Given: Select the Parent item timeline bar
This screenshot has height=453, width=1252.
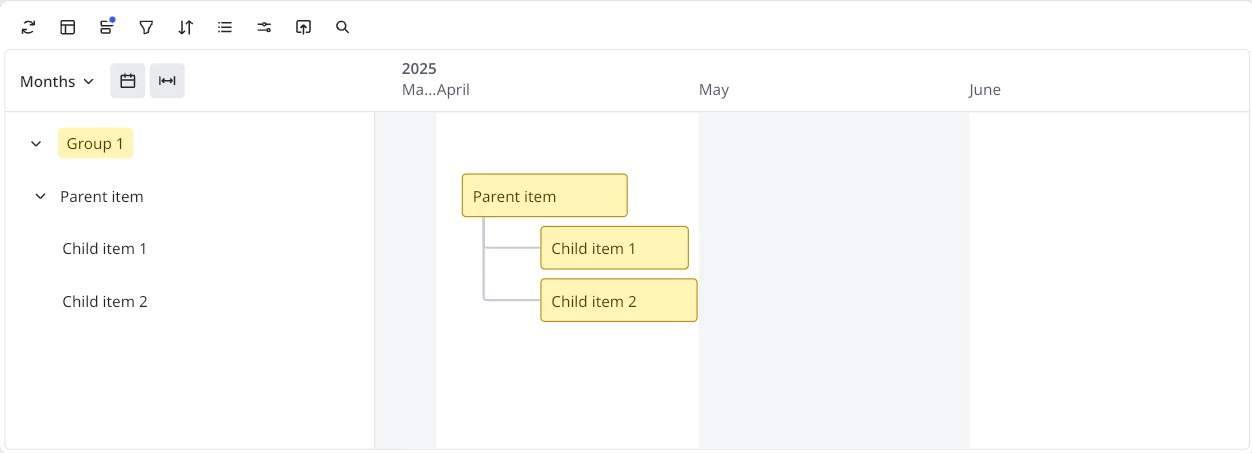Looking at the screenshot, I should click(545, 196).
